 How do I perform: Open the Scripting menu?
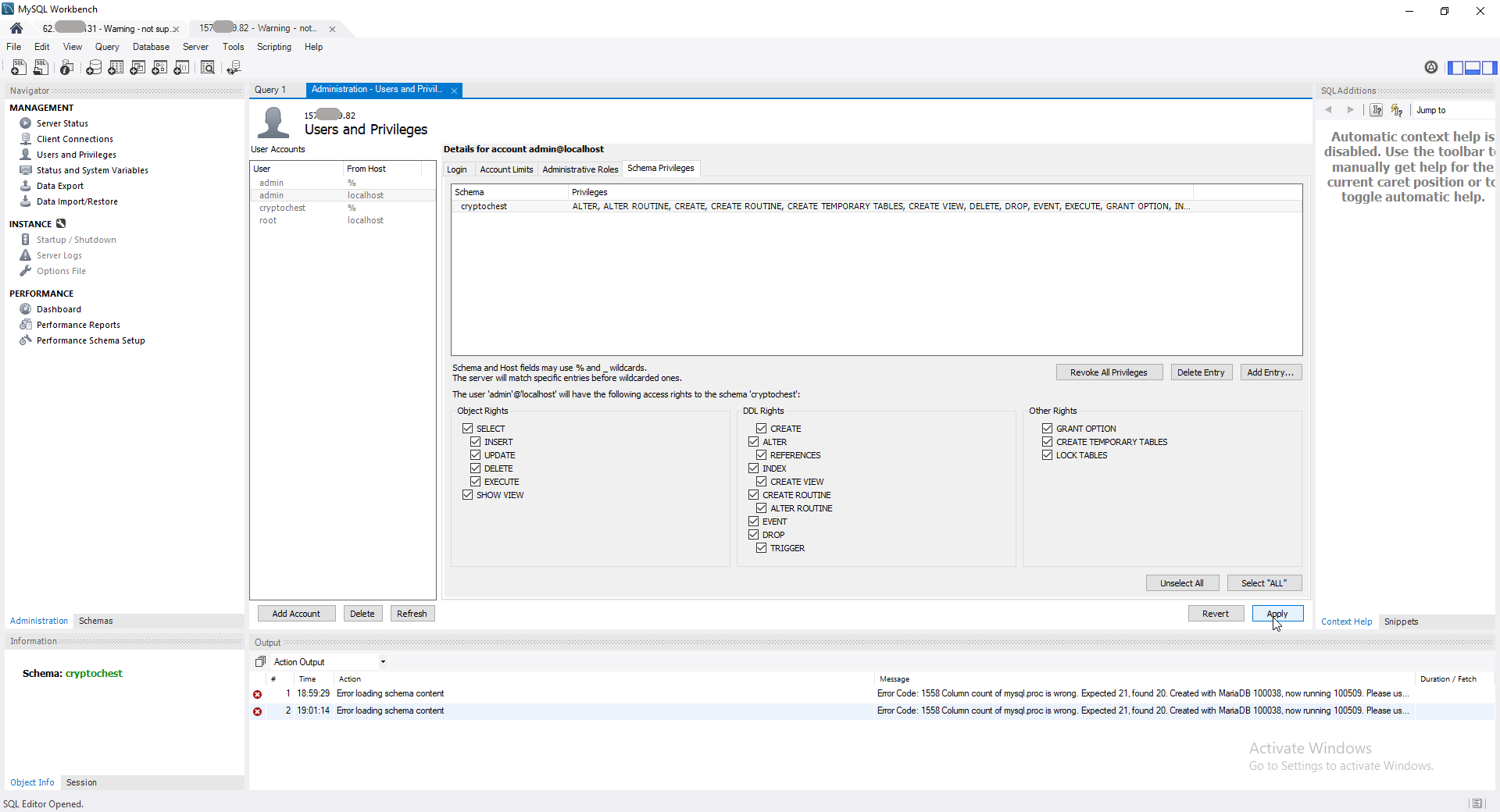(x=274, y=47)
